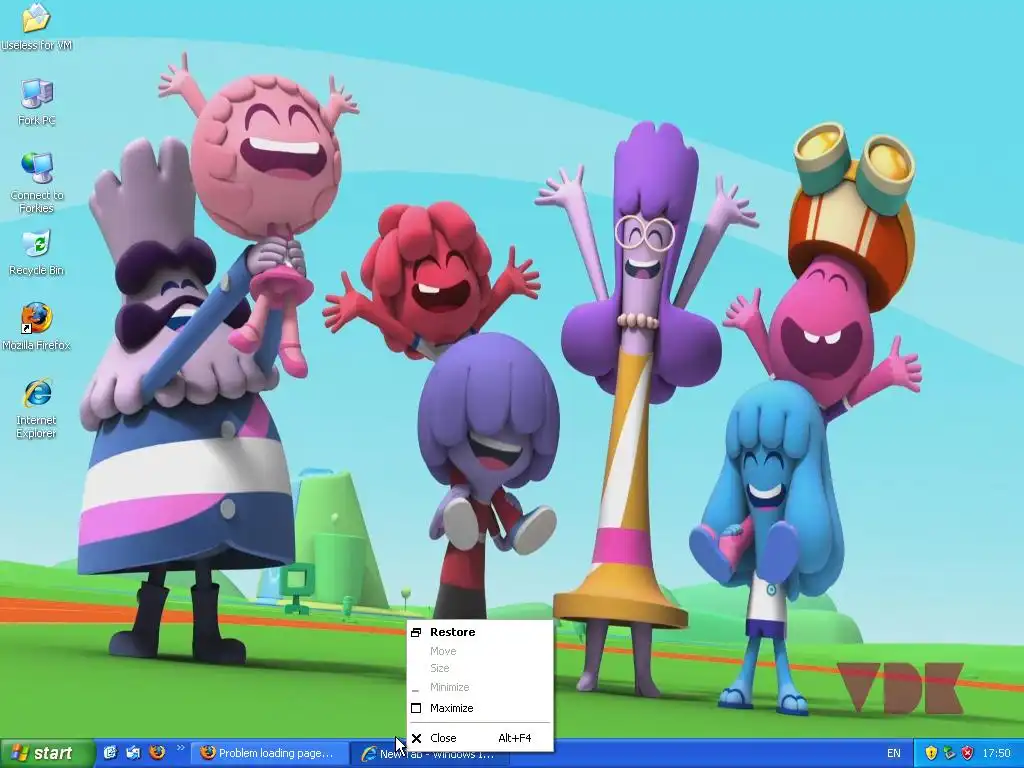Click the red shield security alert tray icon
1024x768 pixels.
click(x=967, y=753)
